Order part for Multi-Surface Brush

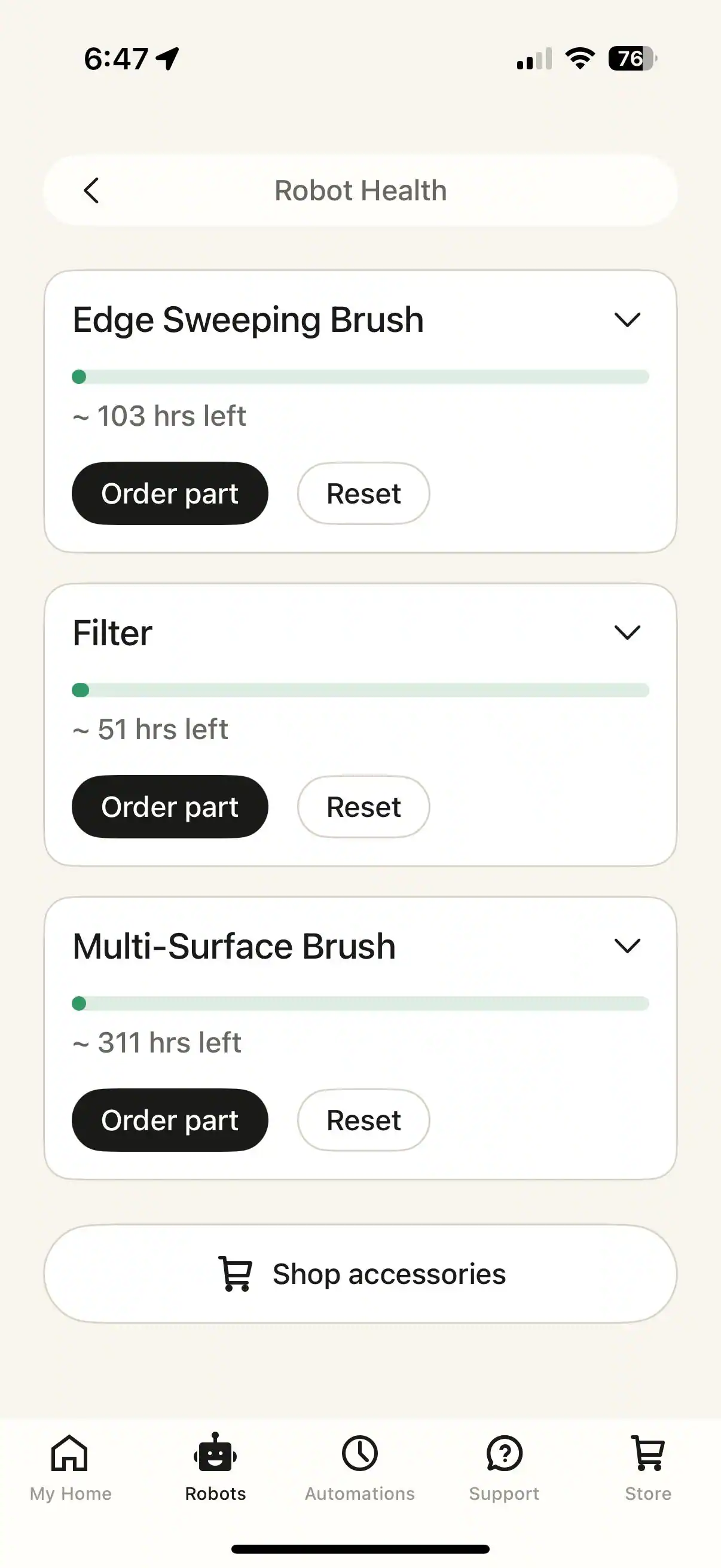point(170,1120)
